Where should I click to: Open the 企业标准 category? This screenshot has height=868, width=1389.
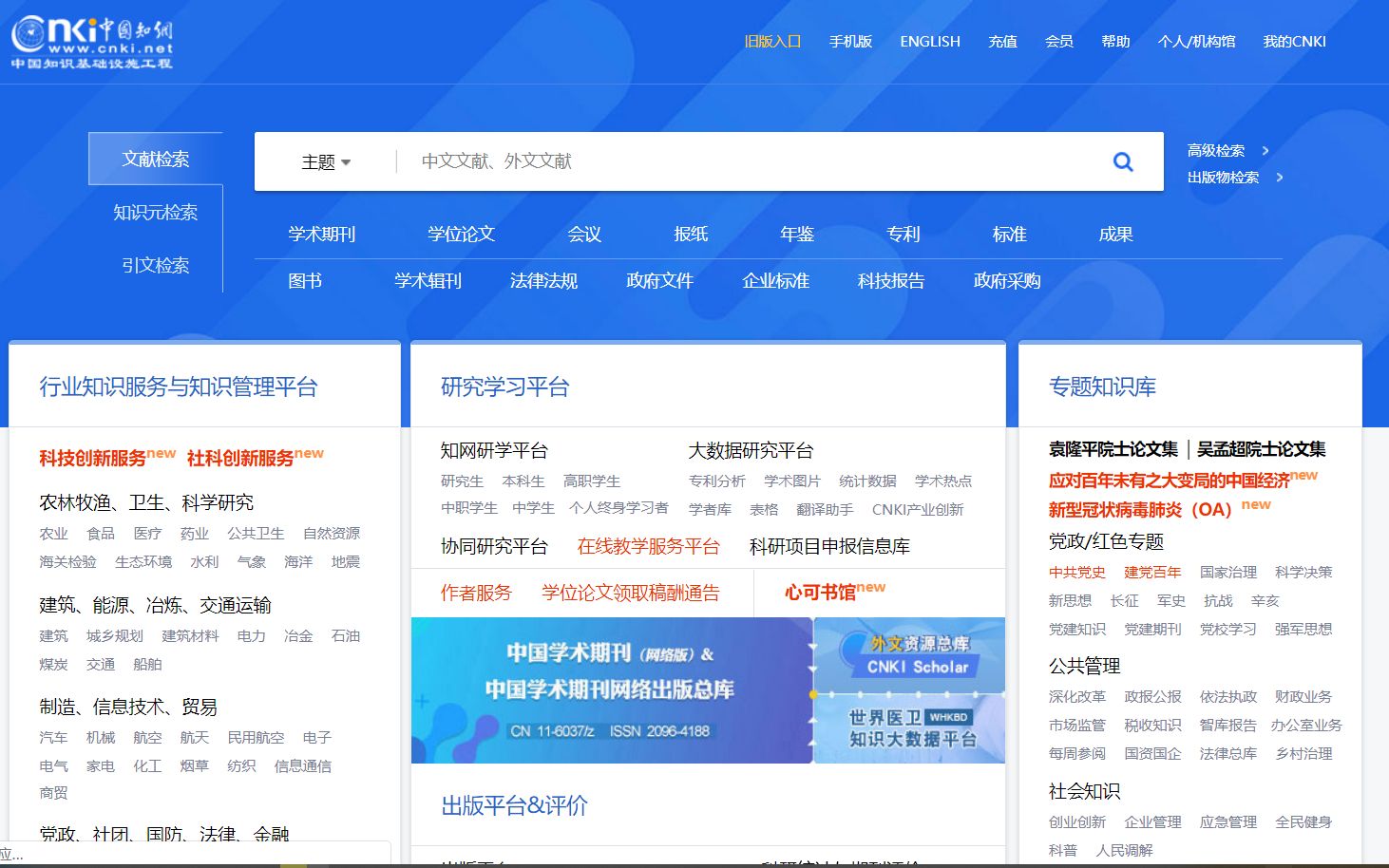point(775,281)
